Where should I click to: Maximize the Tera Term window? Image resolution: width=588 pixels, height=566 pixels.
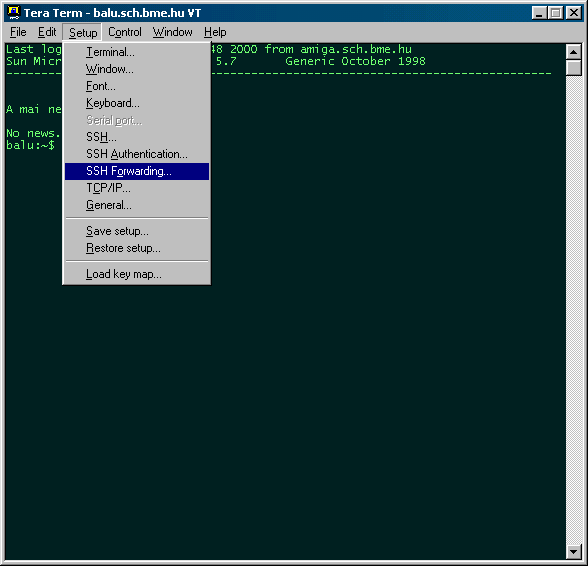point(555,13)
